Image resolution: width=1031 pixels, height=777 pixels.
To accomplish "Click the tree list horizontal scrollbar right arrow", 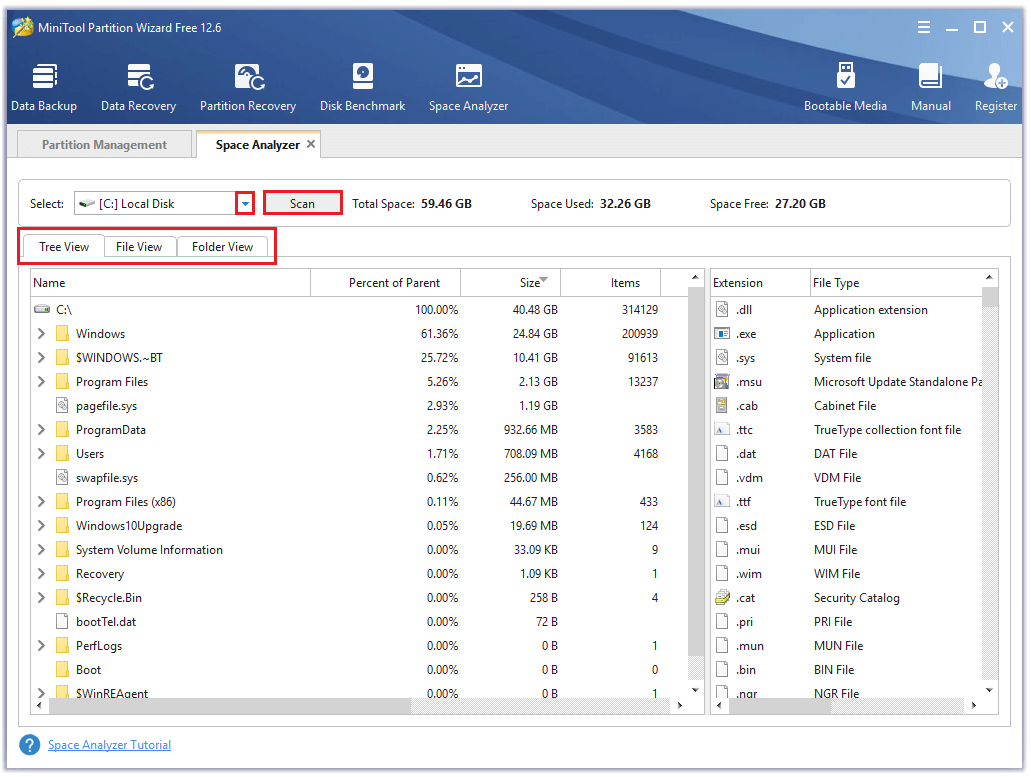I will 680,705.
